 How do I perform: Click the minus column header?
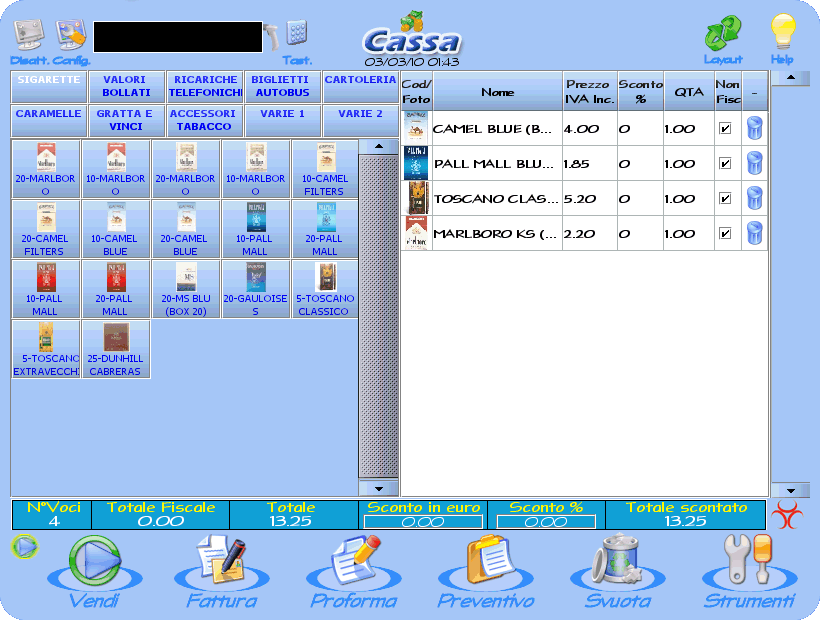pyautogui.click(x=755, y=92)
